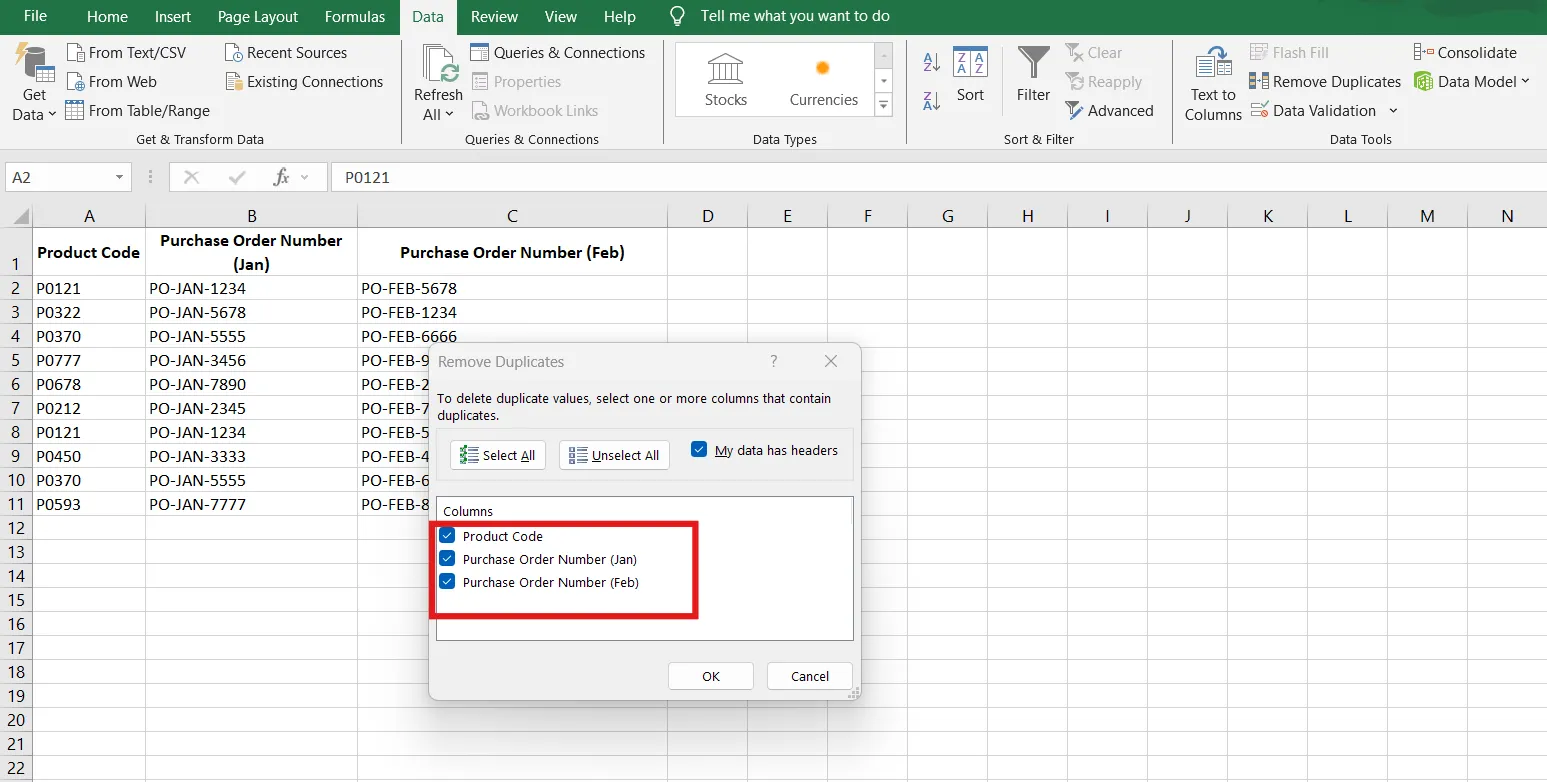Open the Page Layout tab
Screen dimensions: 1547x782
pyautogui.click(x=258, y=16)
